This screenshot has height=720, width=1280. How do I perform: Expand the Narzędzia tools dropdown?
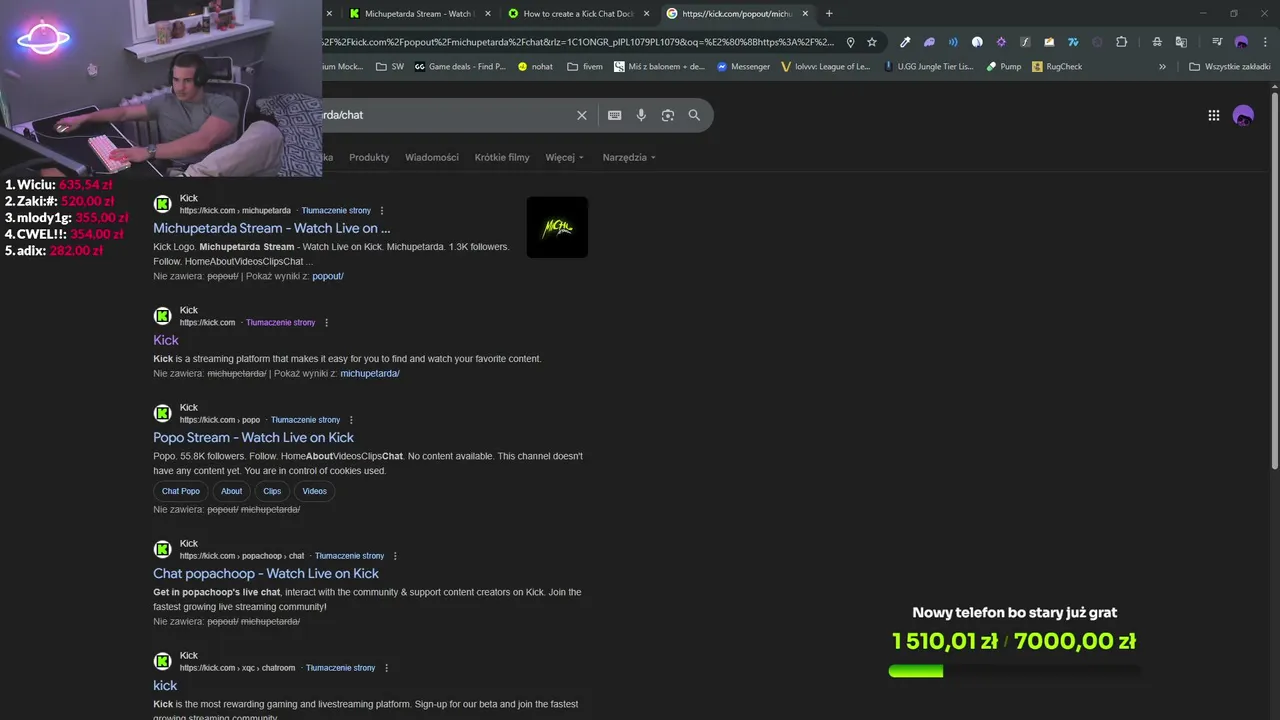click(629, 158)
